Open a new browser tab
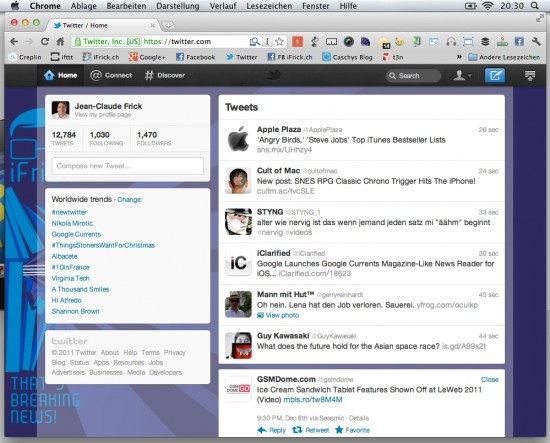Image resolution: width=550 pixels, height=443 pixels. (168, 25)
